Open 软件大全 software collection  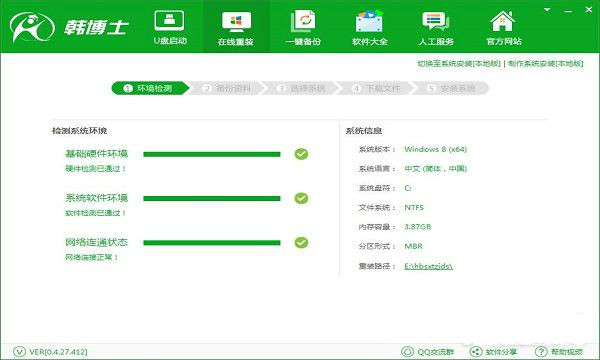coord(370,28)
